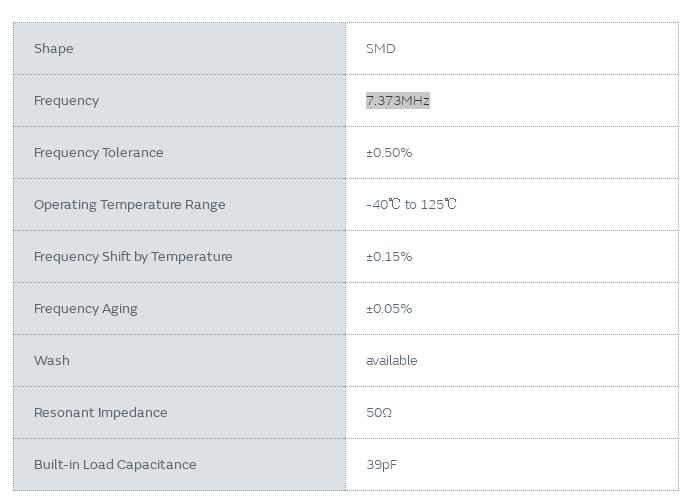Click the Built-in Load Capacitance label
The width and height of the screenshot is (692, 502).
115,464
